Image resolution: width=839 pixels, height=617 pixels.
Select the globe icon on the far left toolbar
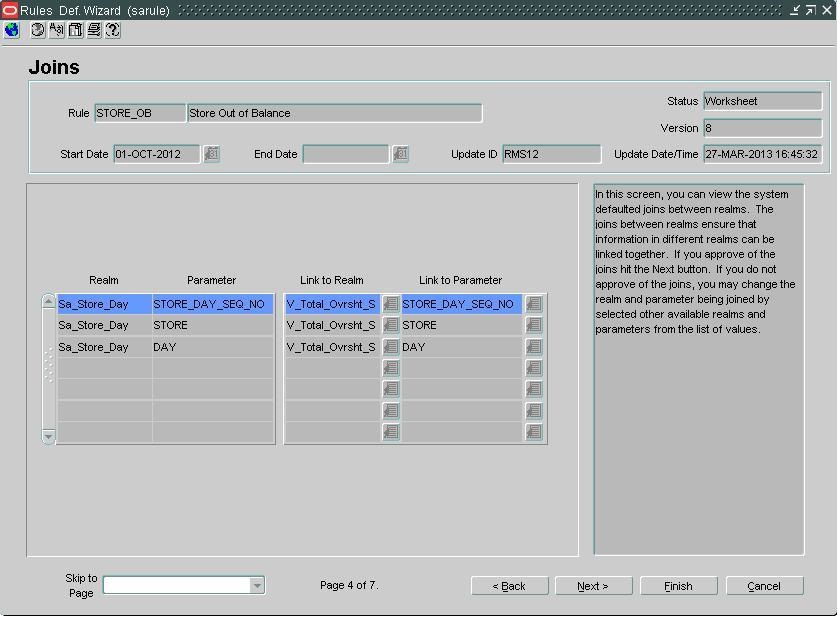point(10,30)
